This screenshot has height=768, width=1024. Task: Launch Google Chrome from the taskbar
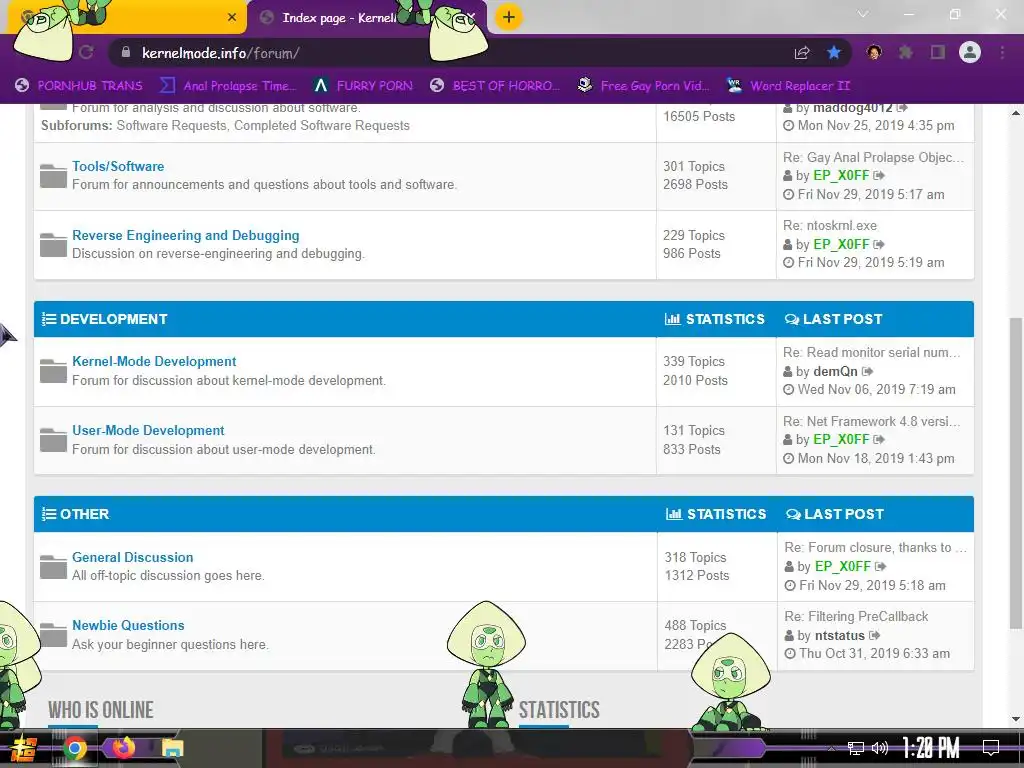click(x=74, y=748)
